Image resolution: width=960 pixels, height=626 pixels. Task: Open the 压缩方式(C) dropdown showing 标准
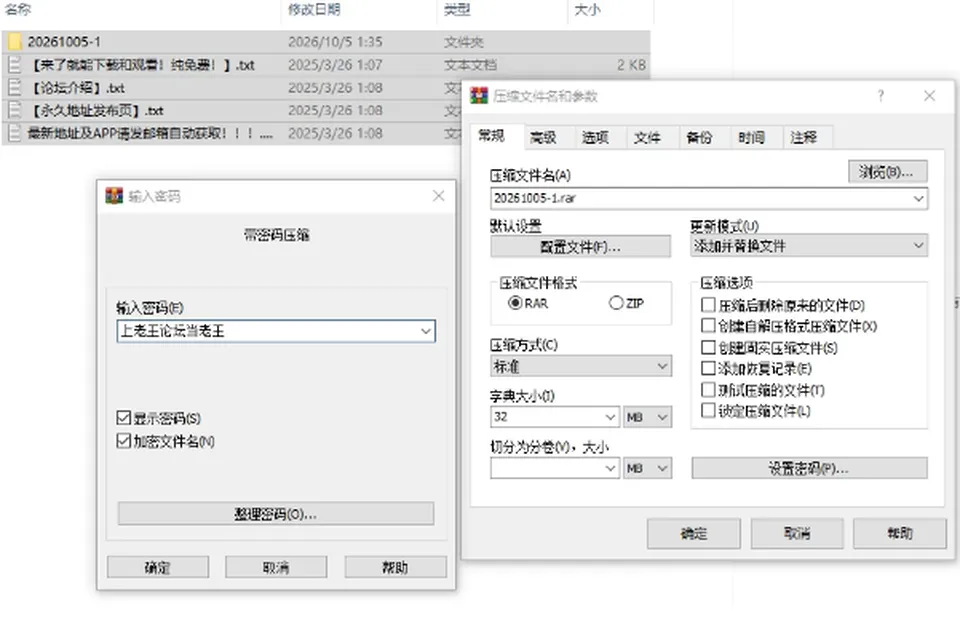[x=662, y=366]
